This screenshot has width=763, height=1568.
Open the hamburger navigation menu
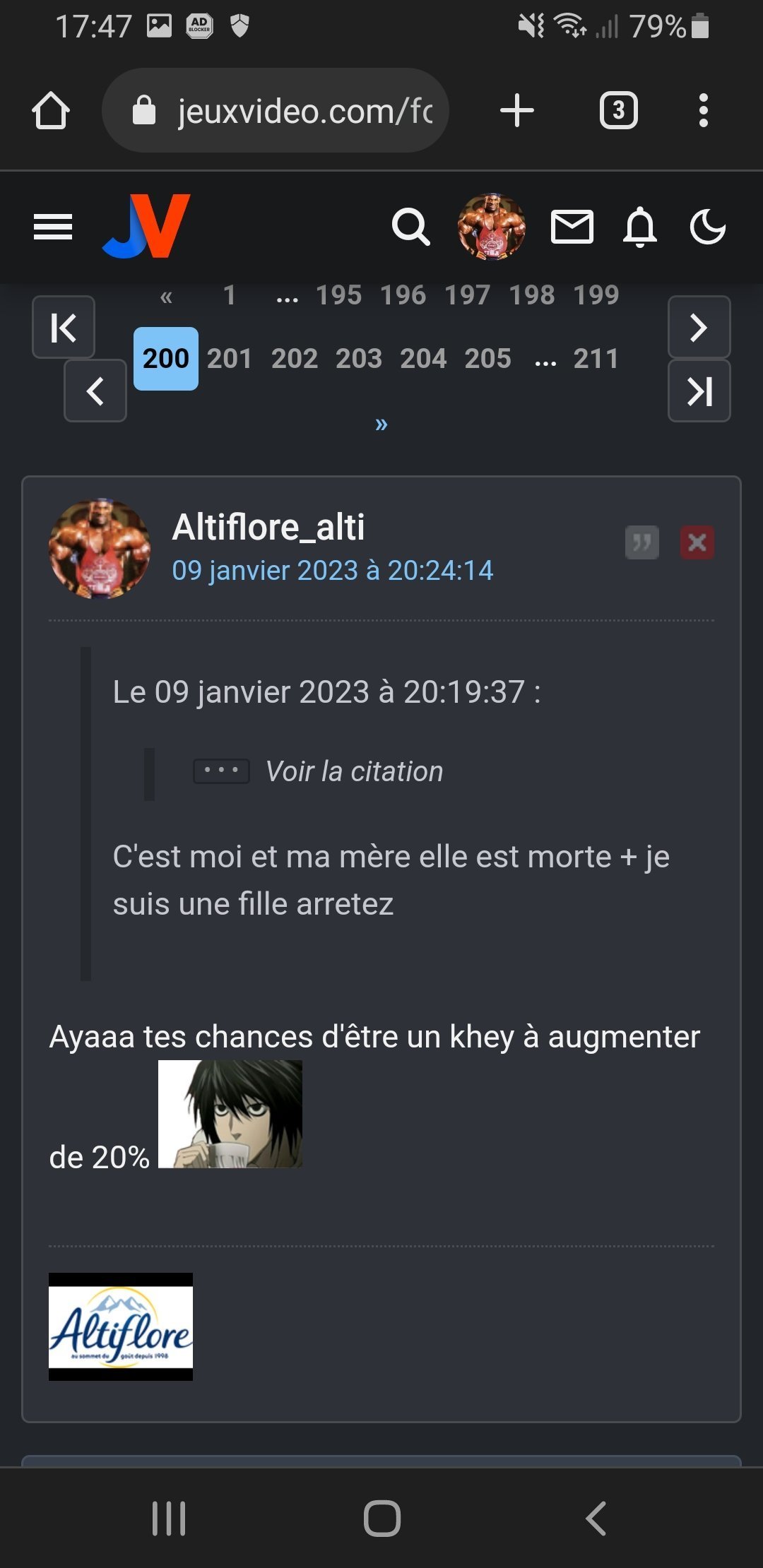click(53, 227)
